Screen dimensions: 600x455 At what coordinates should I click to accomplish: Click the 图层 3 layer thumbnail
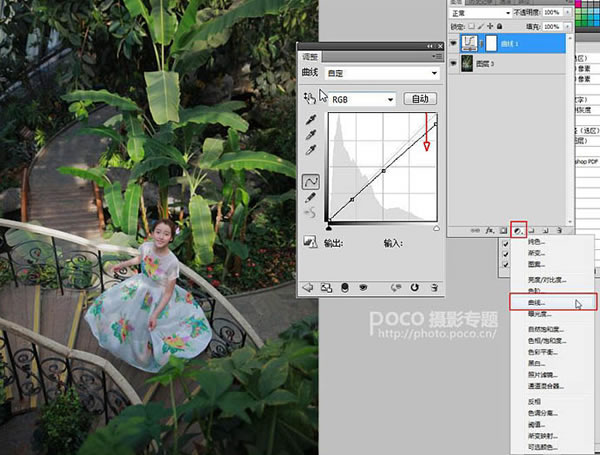click(x=467, y=63)
